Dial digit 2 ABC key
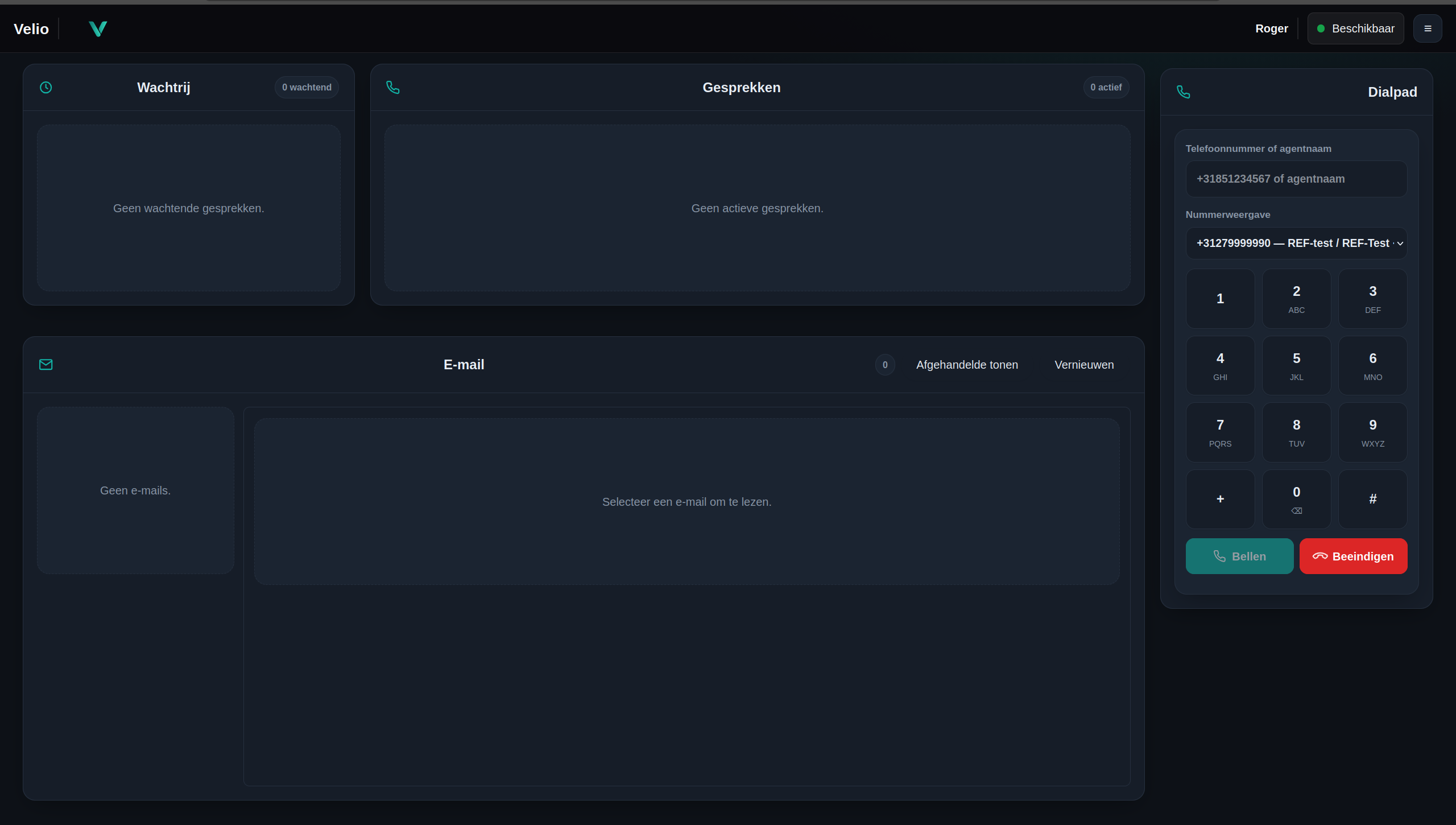 click(1297, 299)
